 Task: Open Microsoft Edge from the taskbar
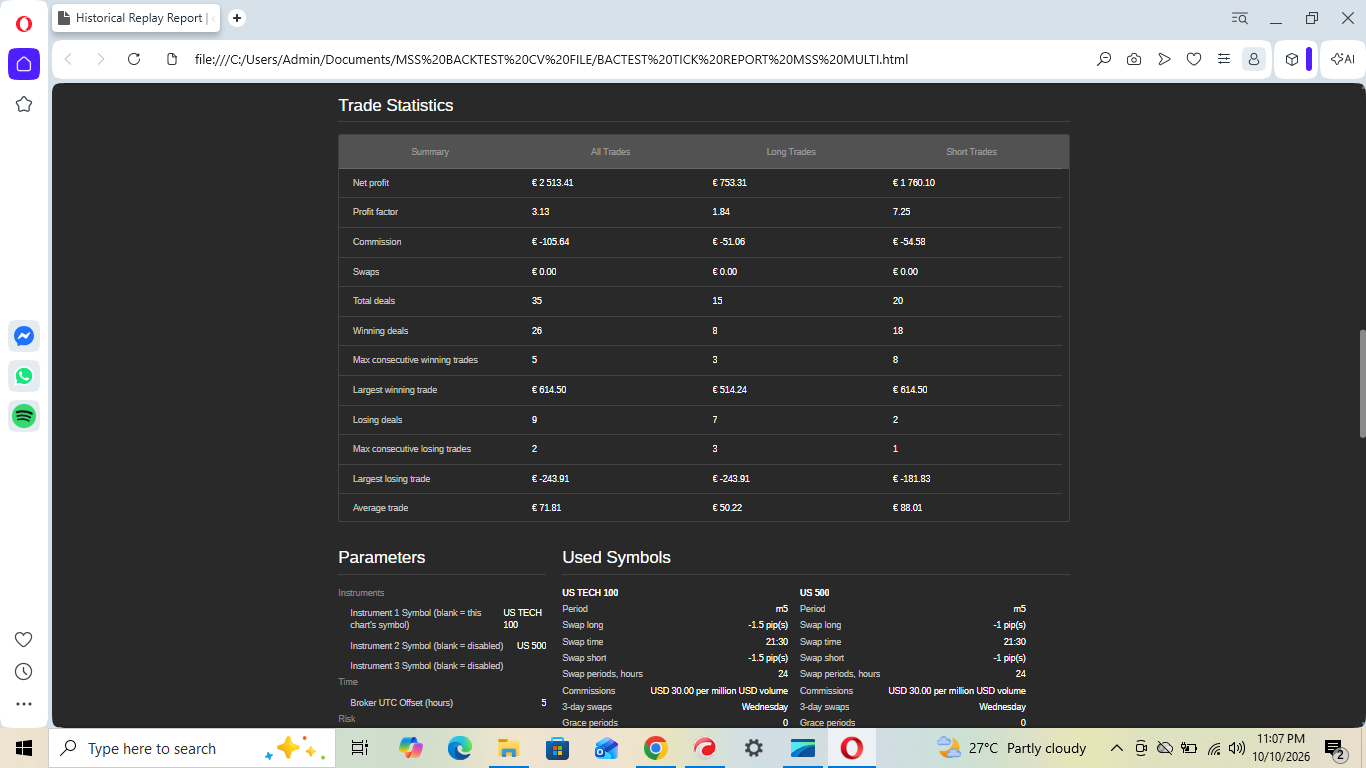point(459,748)
